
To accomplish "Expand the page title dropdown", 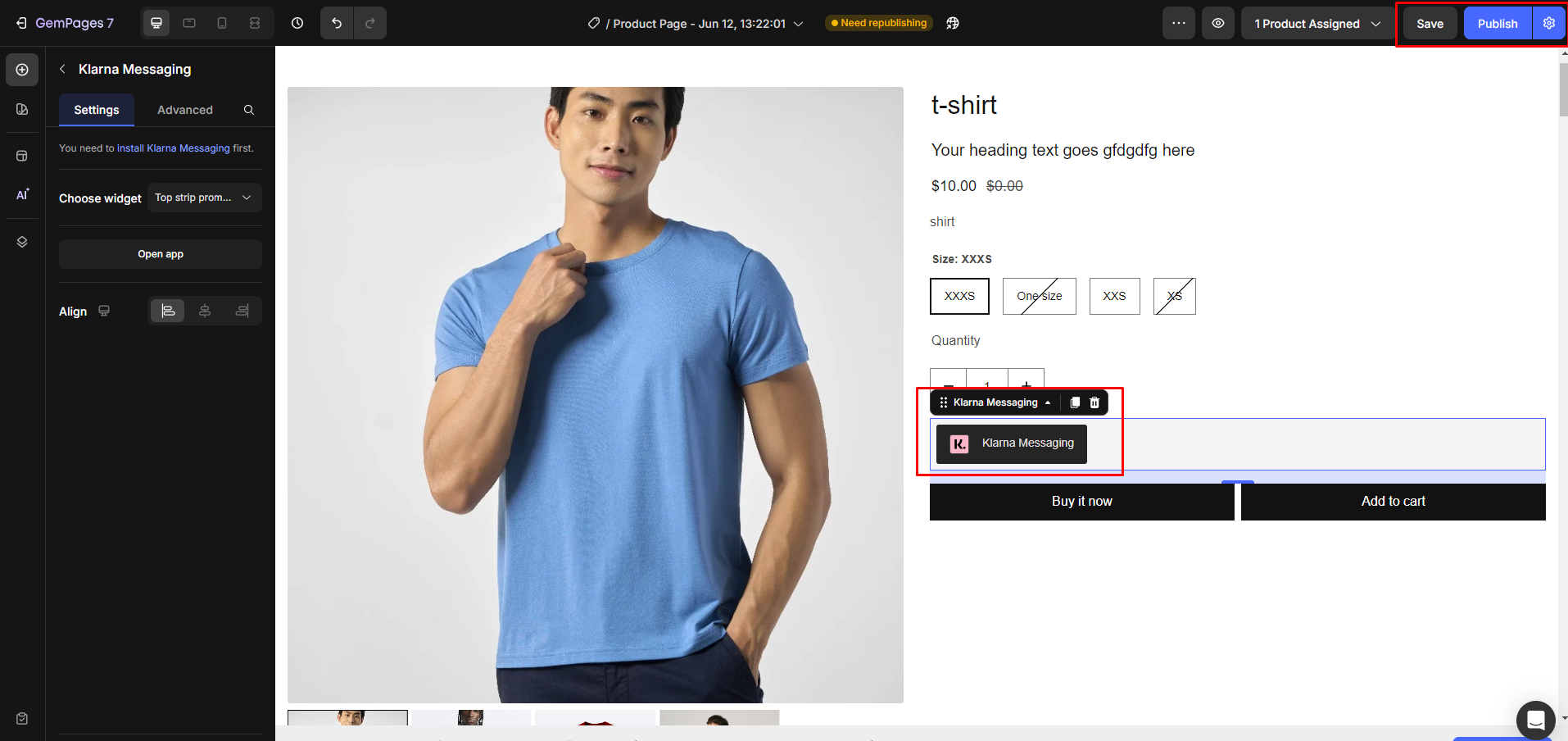I will coord(798,24).
